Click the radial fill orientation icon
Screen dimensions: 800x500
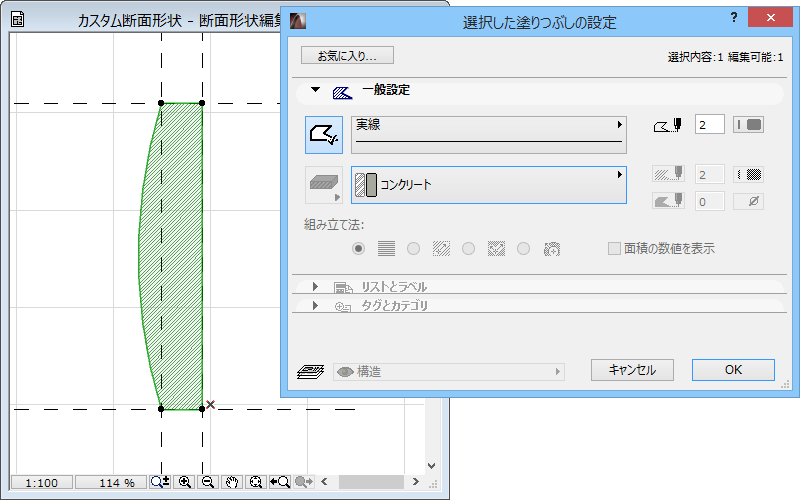pos(552,249)
